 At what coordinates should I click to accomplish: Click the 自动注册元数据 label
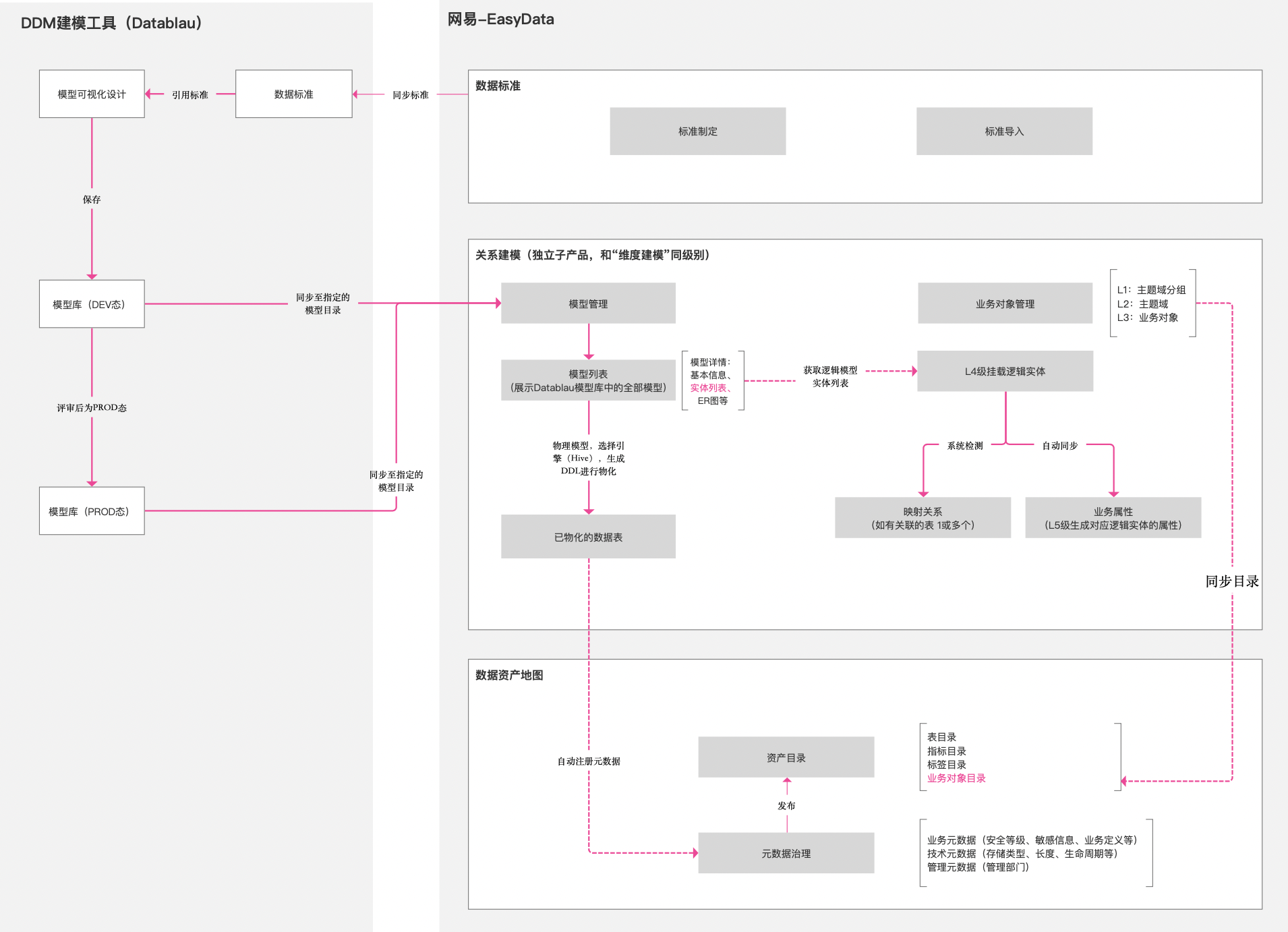click(x=589, y=761)
